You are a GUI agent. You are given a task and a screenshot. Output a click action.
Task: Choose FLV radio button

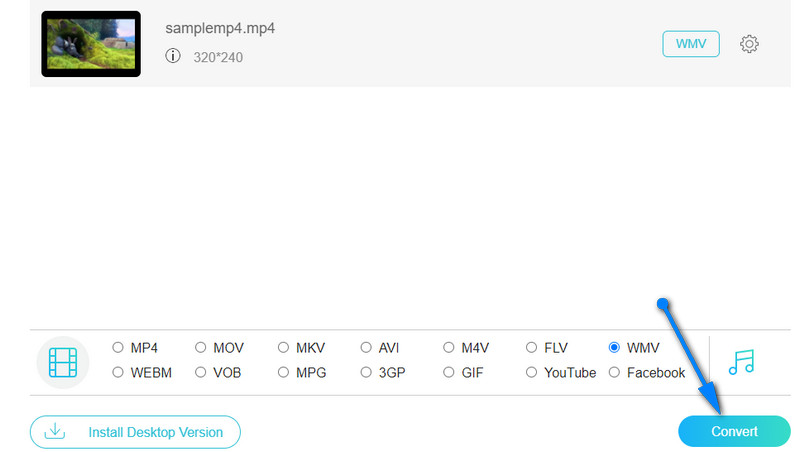[x=532, y=348]
